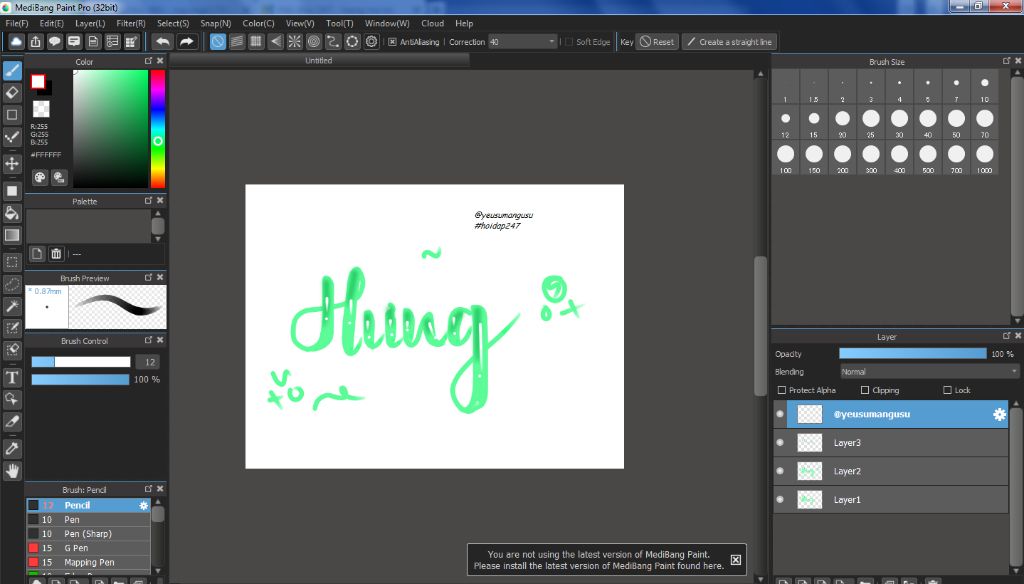Delete palette color with trash icon
Image resolution: width=1024 pixels, height=584 pixels.
[56, 253]
